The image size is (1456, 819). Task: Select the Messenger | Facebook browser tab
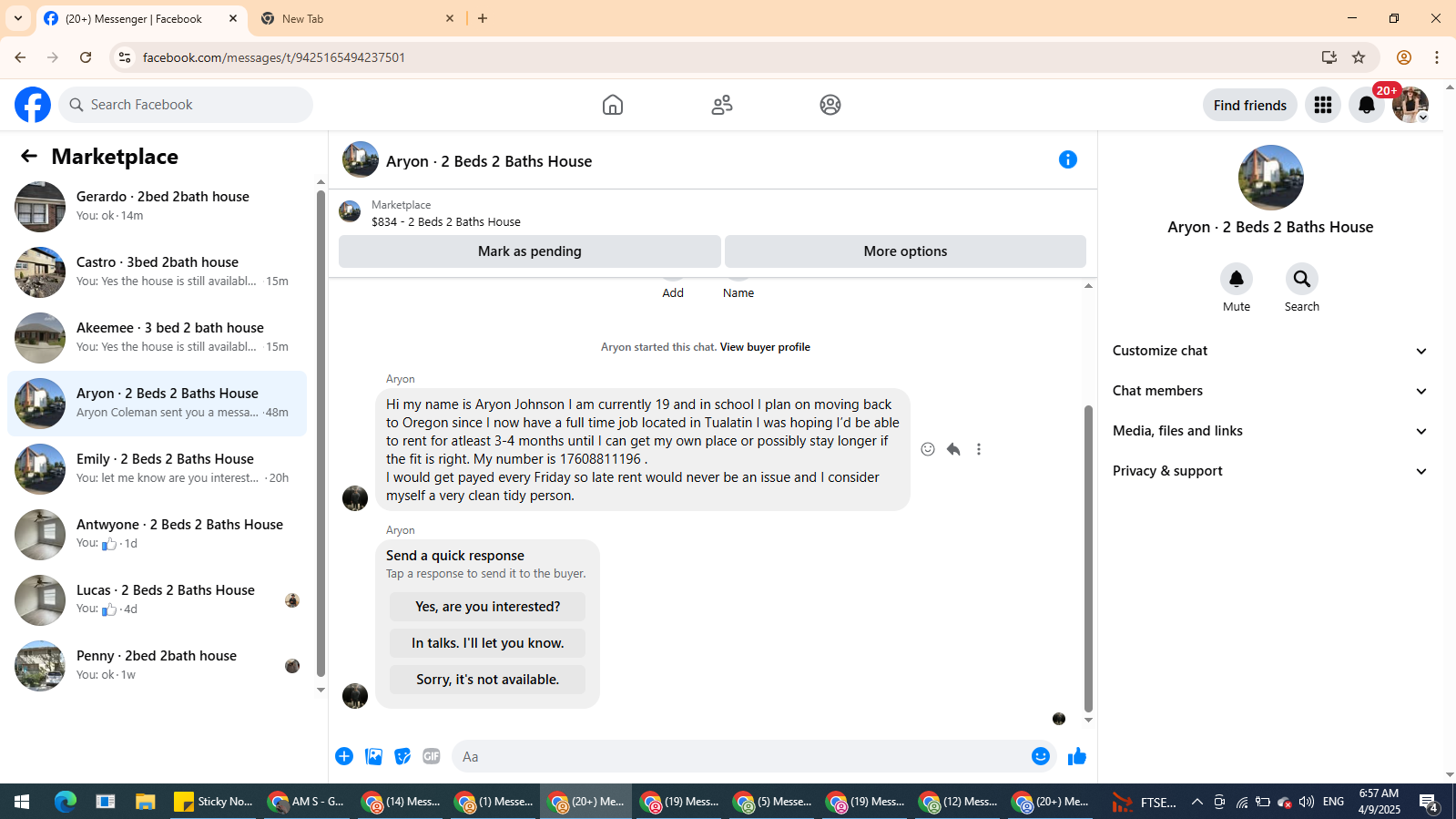pyautogui.click(x=142, y=18)
